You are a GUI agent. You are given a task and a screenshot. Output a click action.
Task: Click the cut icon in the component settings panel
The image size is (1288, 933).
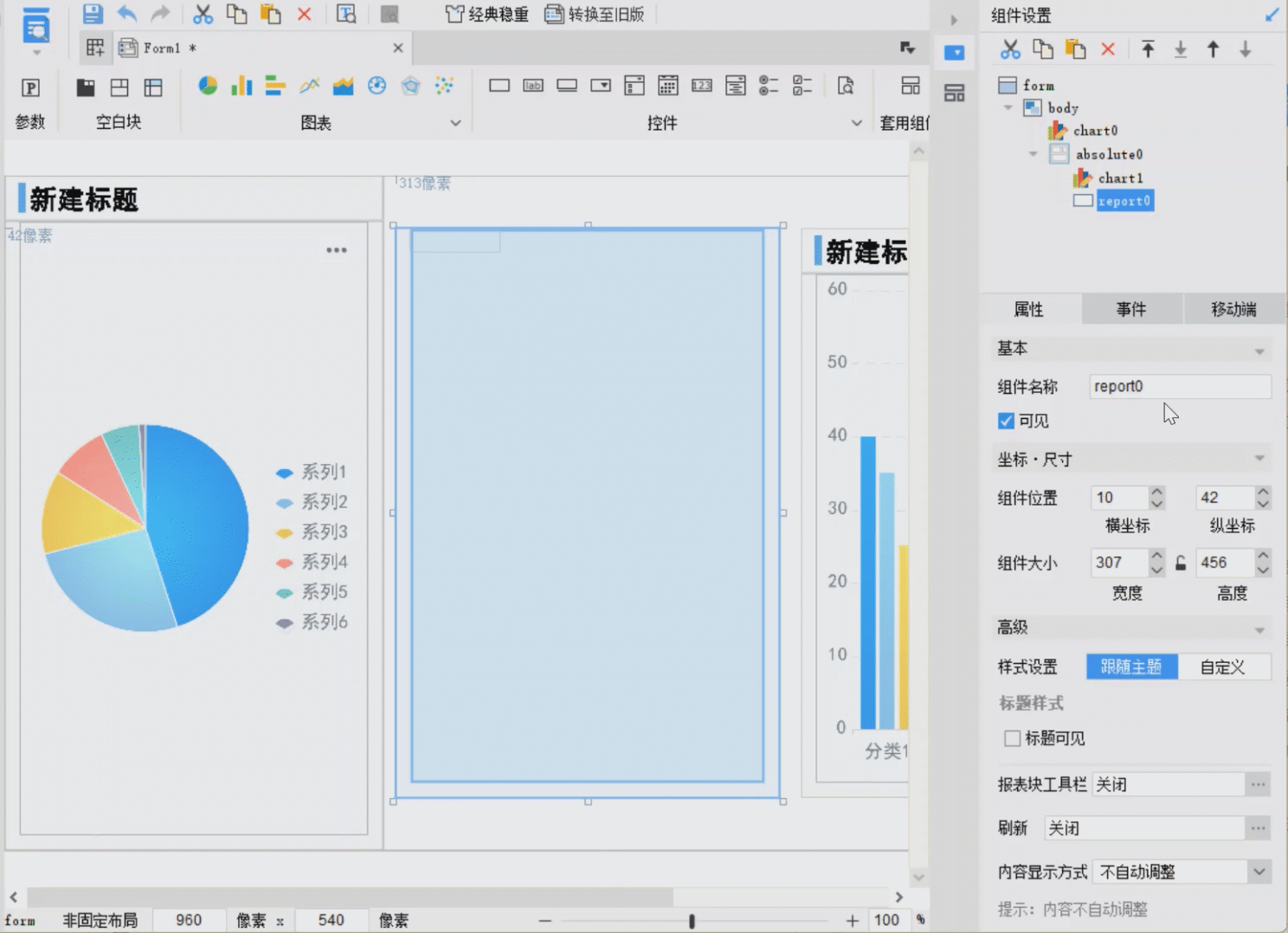(x=1010, y=49)
